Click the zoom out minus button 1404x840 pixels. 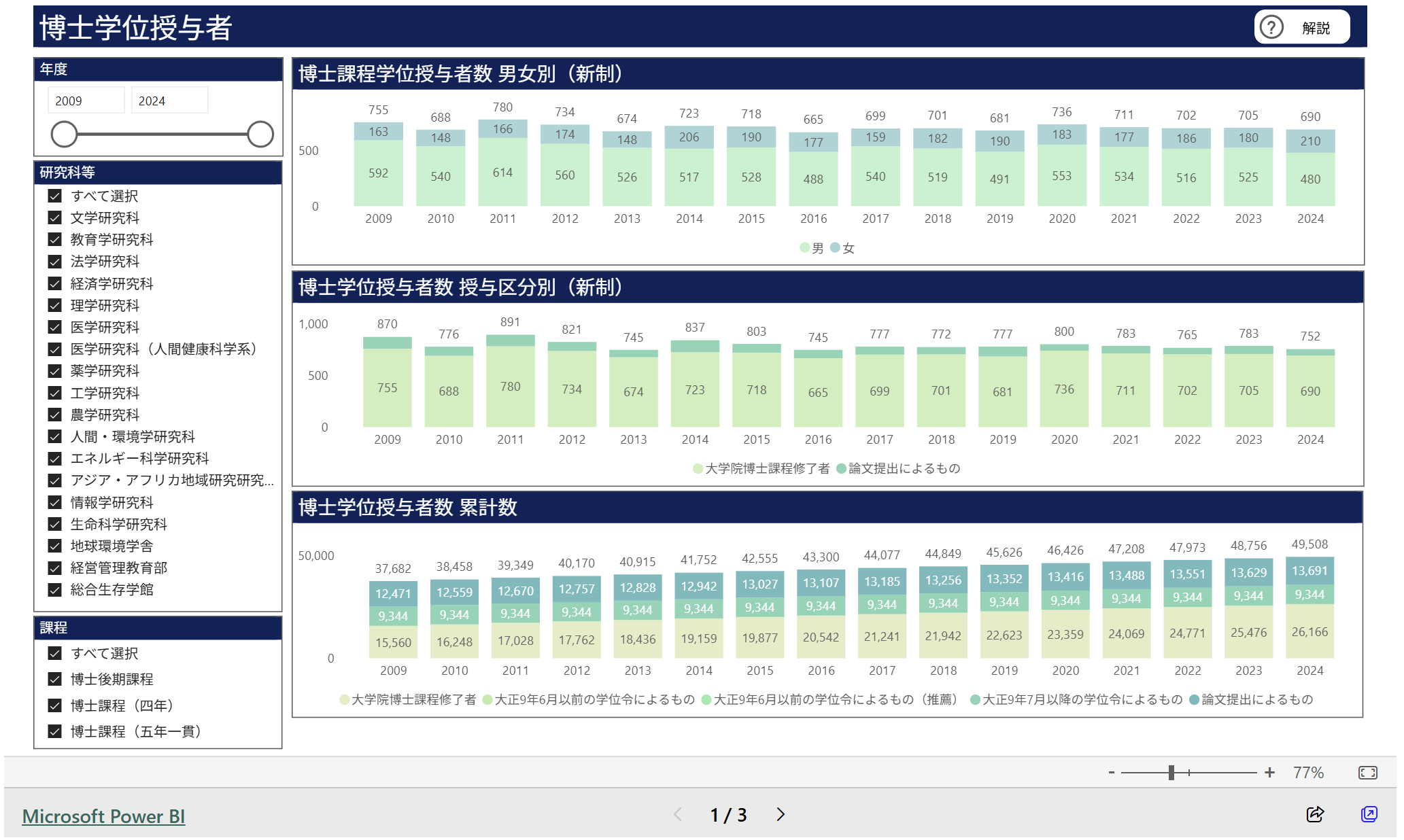pyautogui.click(x=1112, y=773)
